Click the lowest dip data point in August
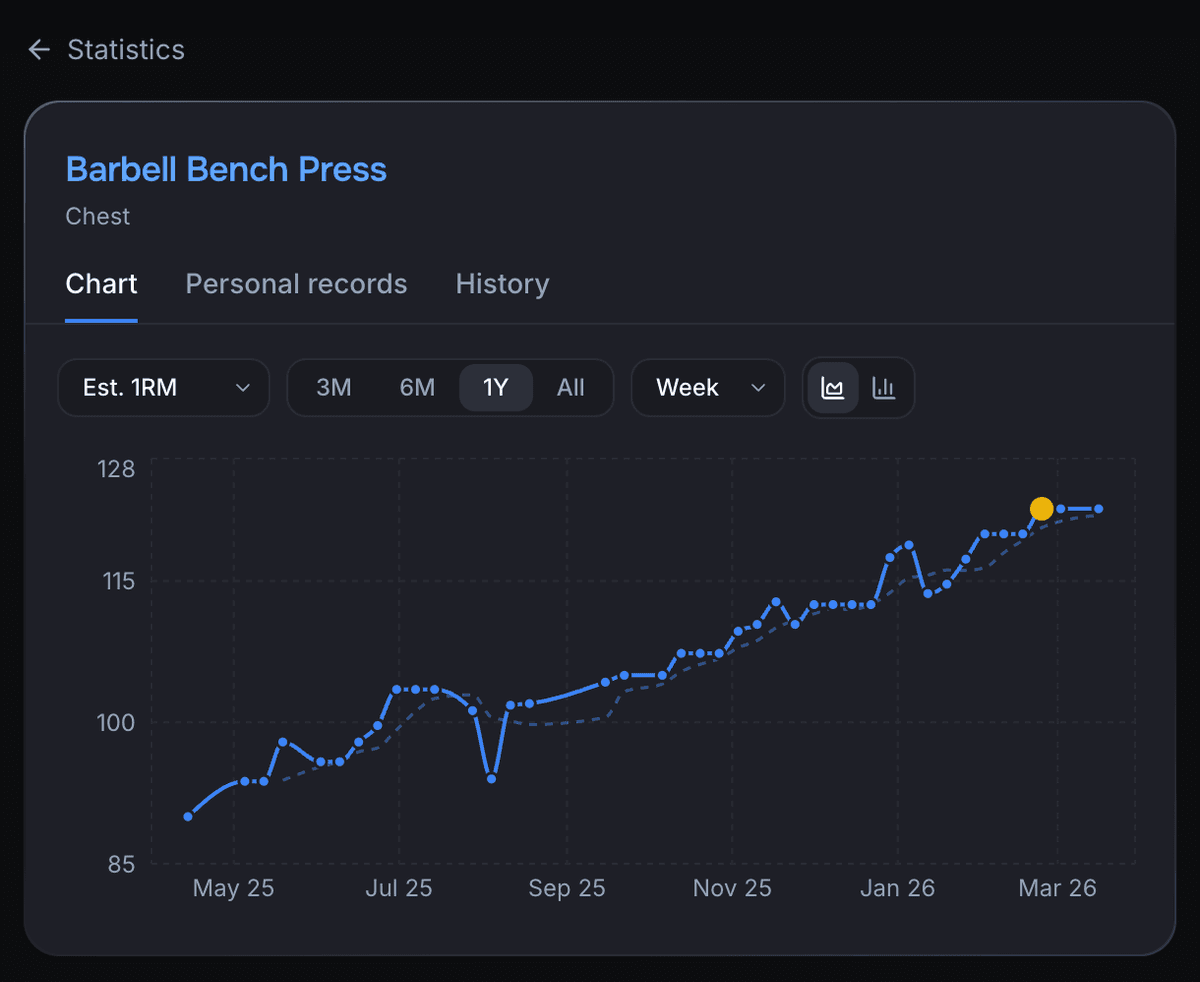The height and width of the screenshot is (982, 1200). tap(491, 778)
